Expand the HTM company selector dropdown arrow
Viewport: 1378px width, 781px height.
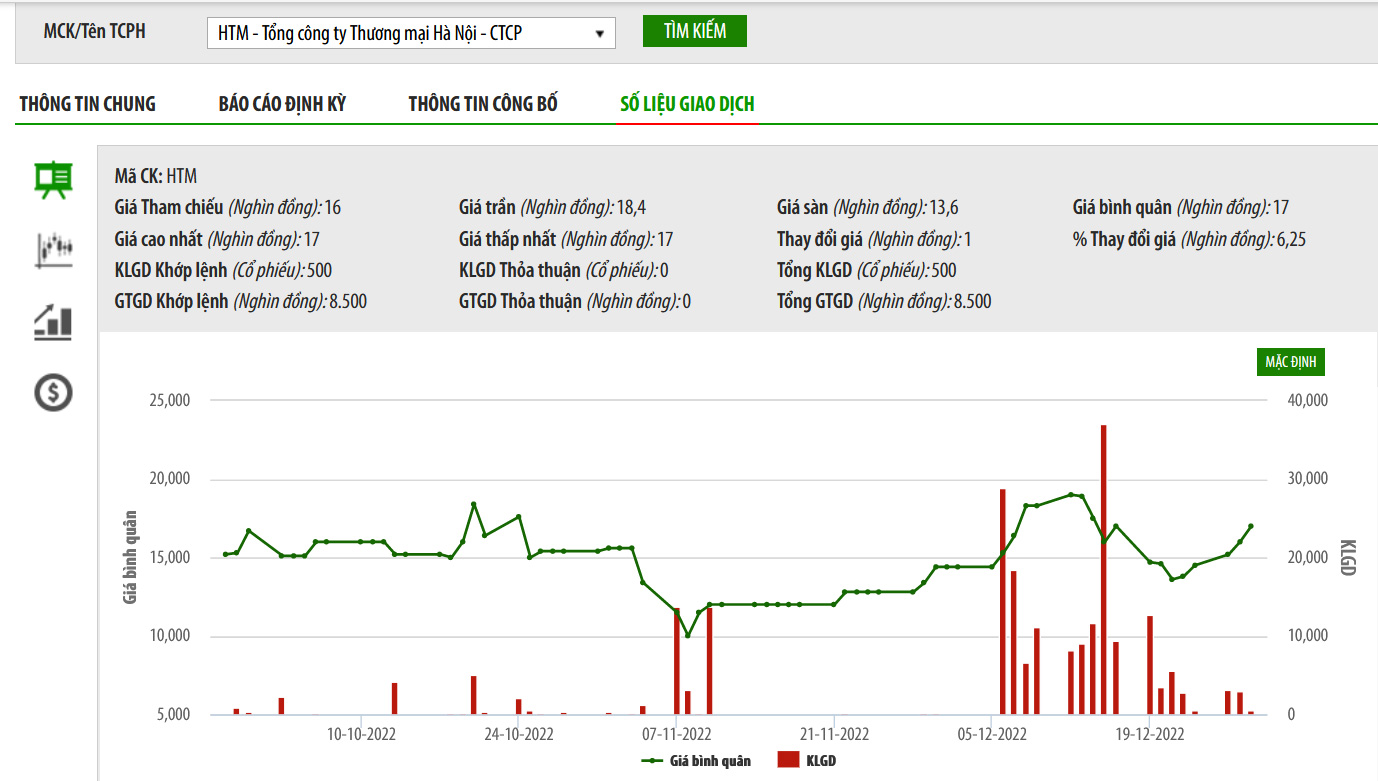click(599, 33)
